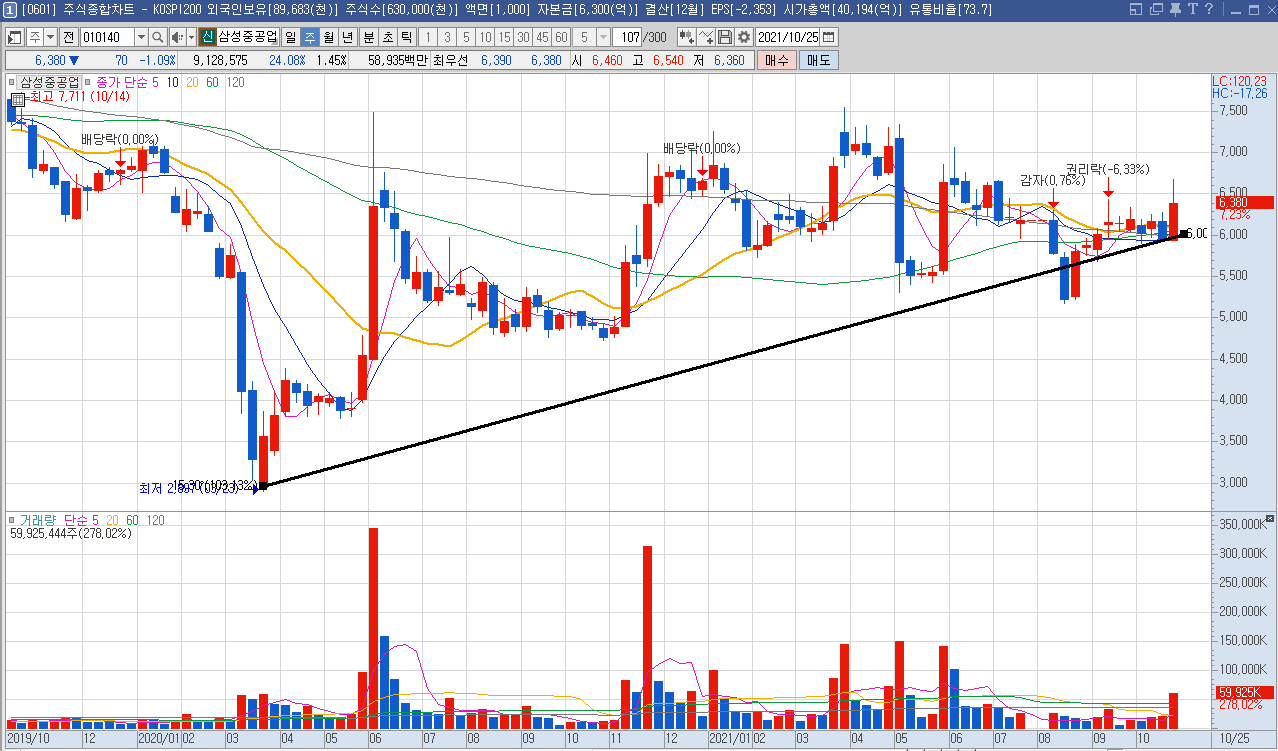
Task: Click the add-candle-indicator toolbar icon
Action: coord(686,37)
